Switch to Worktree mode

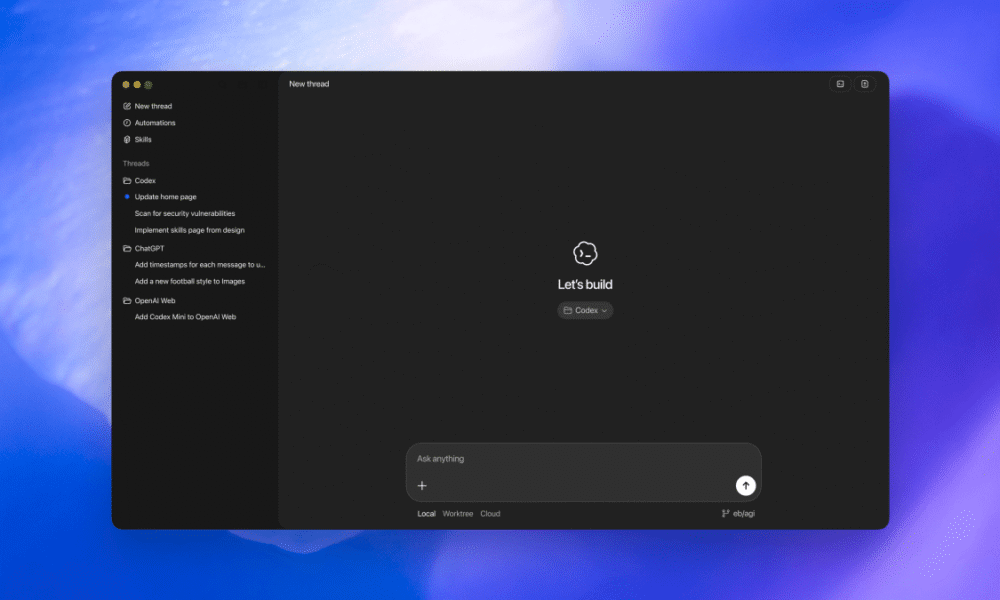(458, 514)
